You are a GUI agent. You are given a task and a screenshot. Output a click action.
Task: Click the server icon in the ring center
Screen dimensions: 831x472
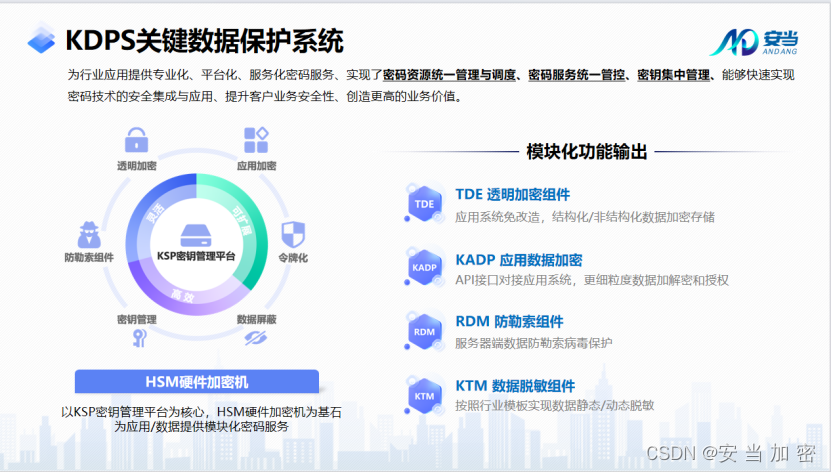[x=196, y=236]
